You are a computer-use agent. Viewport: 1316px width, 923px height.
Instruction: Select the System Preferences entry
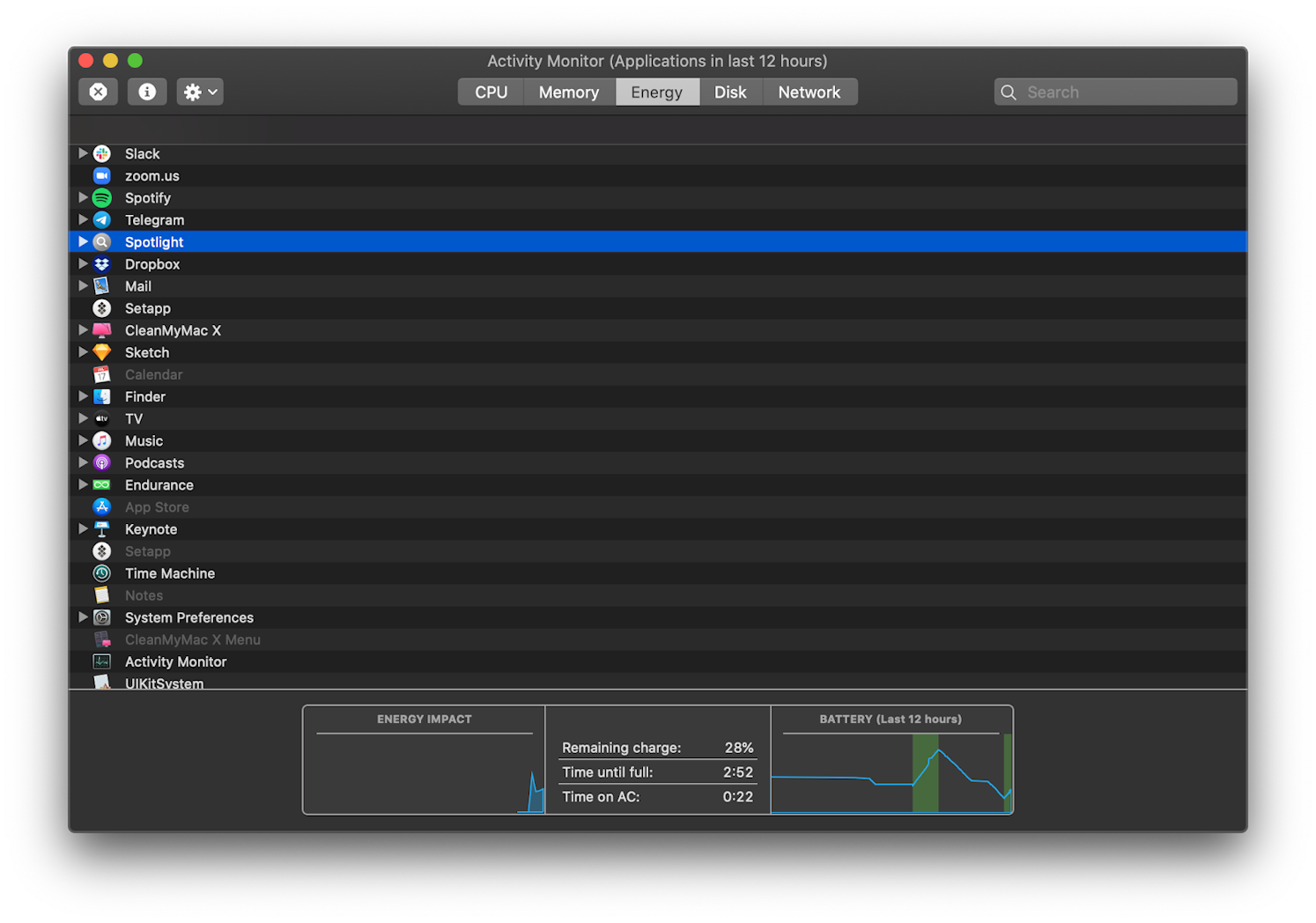pos(189,617)
